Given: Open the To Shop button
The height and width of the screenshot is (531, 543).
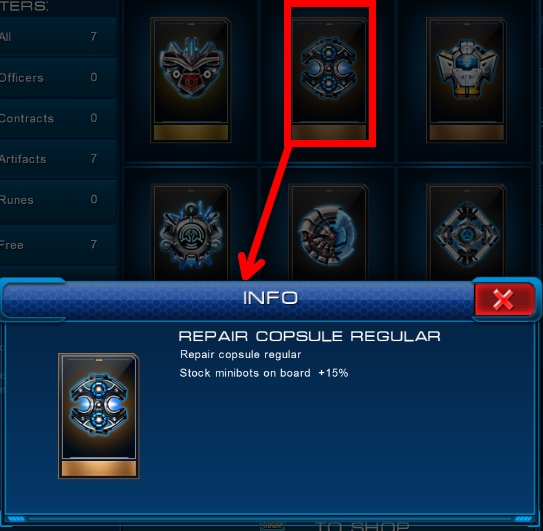Looking at the screenshot, I should click(362, 526).
